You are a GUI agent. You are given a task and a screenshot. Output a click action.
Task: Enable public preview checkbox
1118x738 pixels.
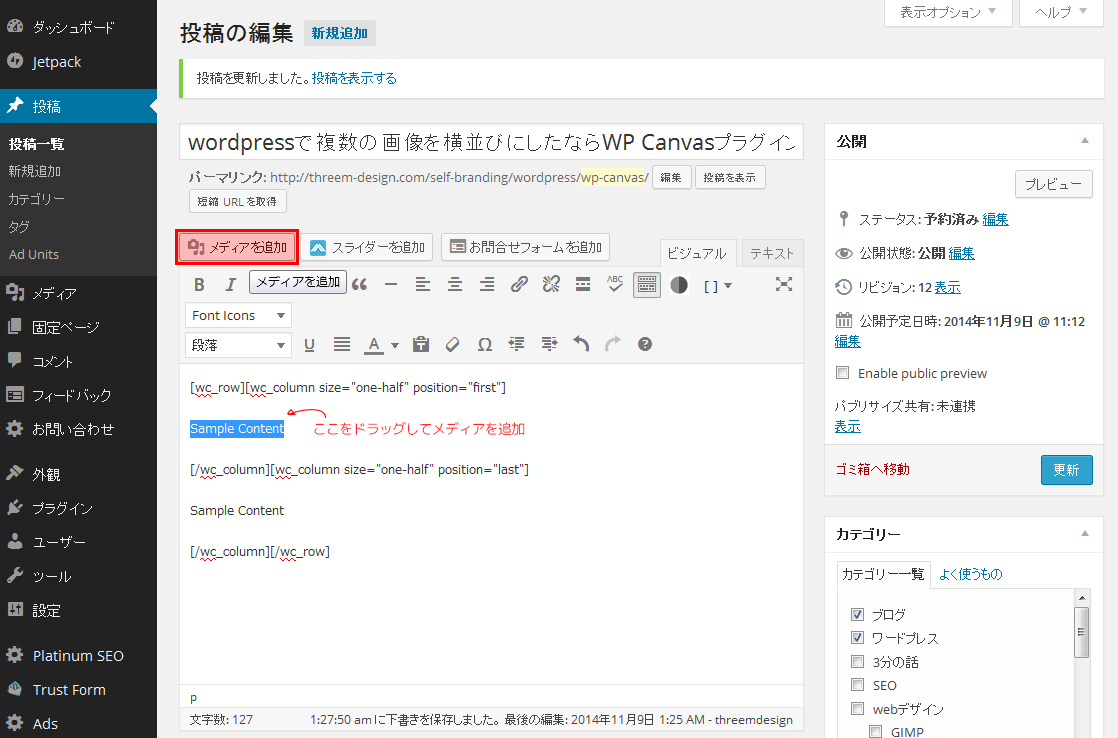[x=843, y=373]
